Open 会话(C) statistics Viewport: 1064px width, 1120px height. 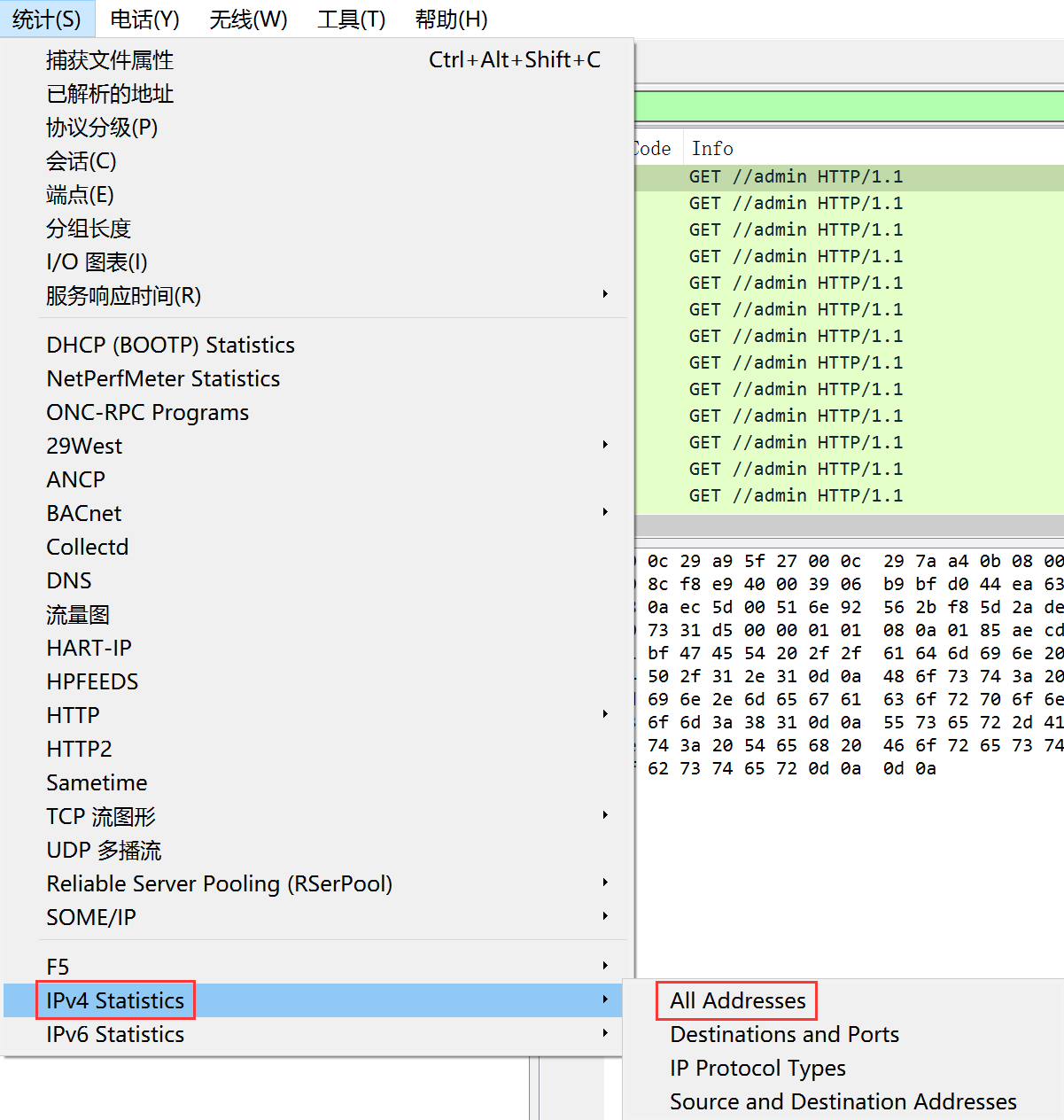click(x=82, y=161)
